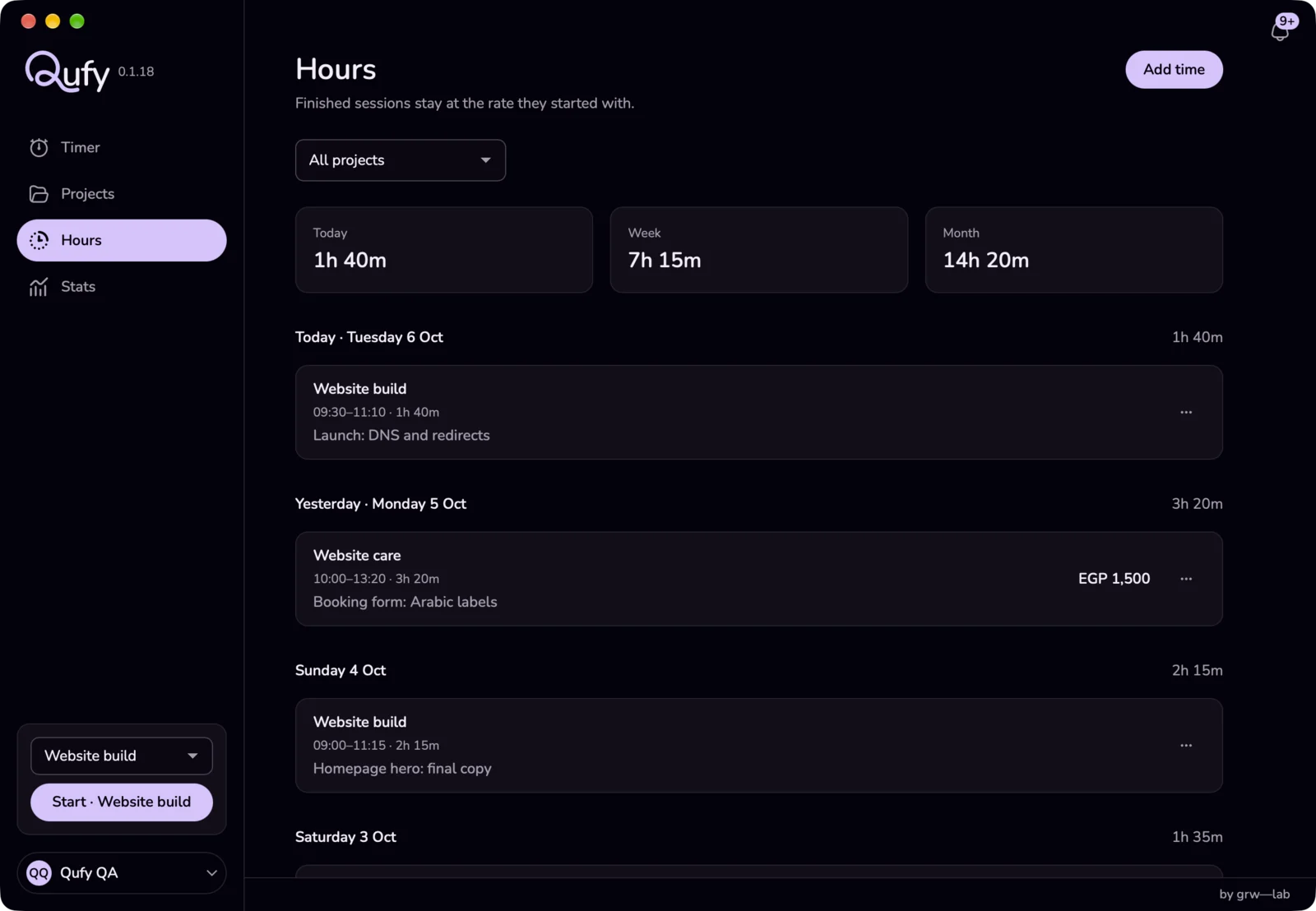The width and height of the screenshot is (1316, 911).
Task: Click the Today · Tuesday 6 Oct heading
Action: (x=369, y=337)
